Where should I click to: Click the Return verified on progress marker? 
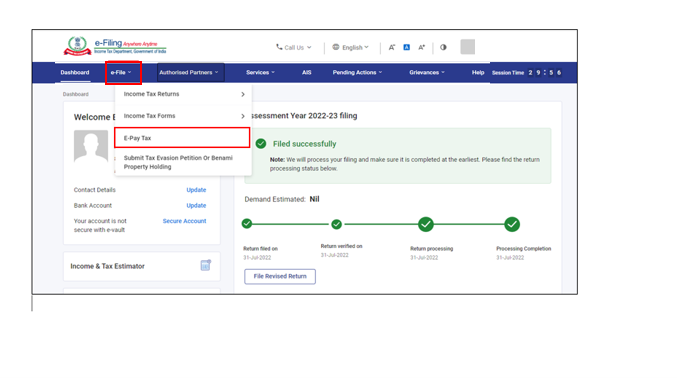336,224
